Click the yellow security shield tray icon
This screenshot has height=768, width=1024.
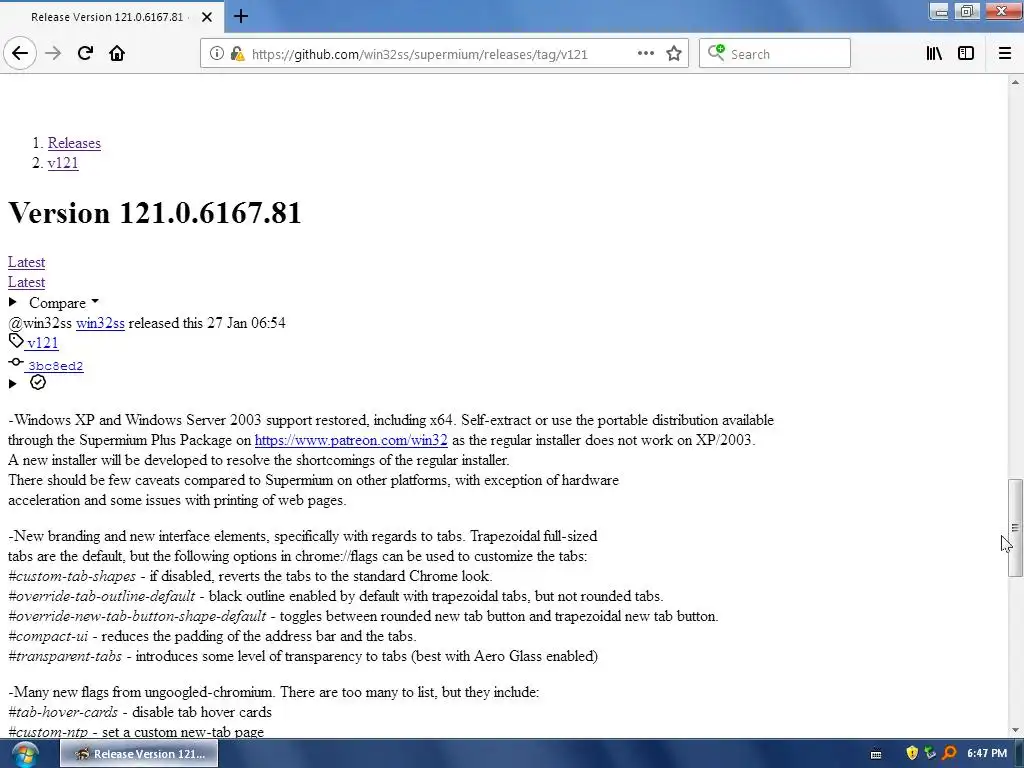point(912,754)
